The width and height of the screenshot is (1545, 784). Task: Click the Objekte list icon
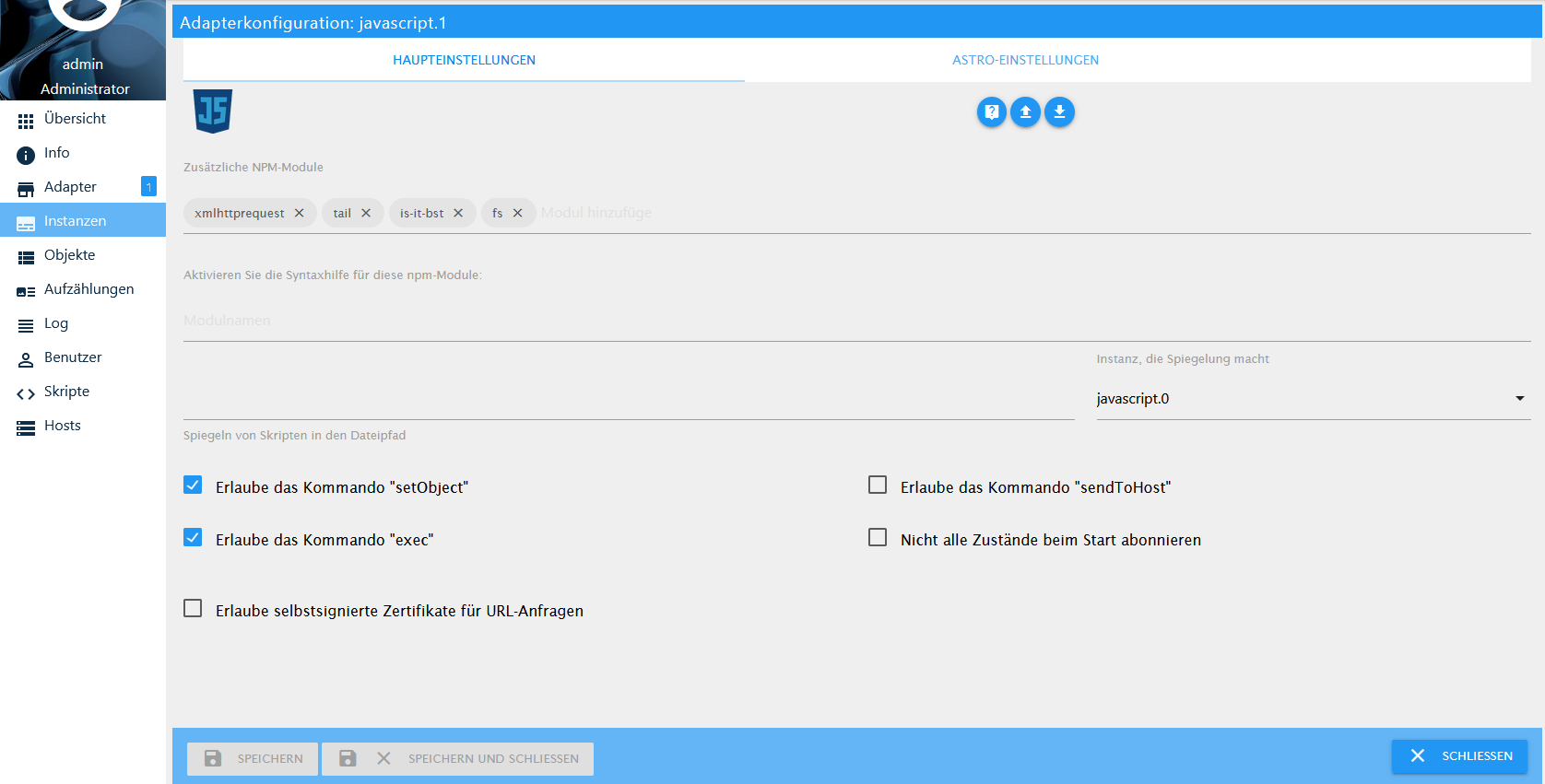coord(26,257)
